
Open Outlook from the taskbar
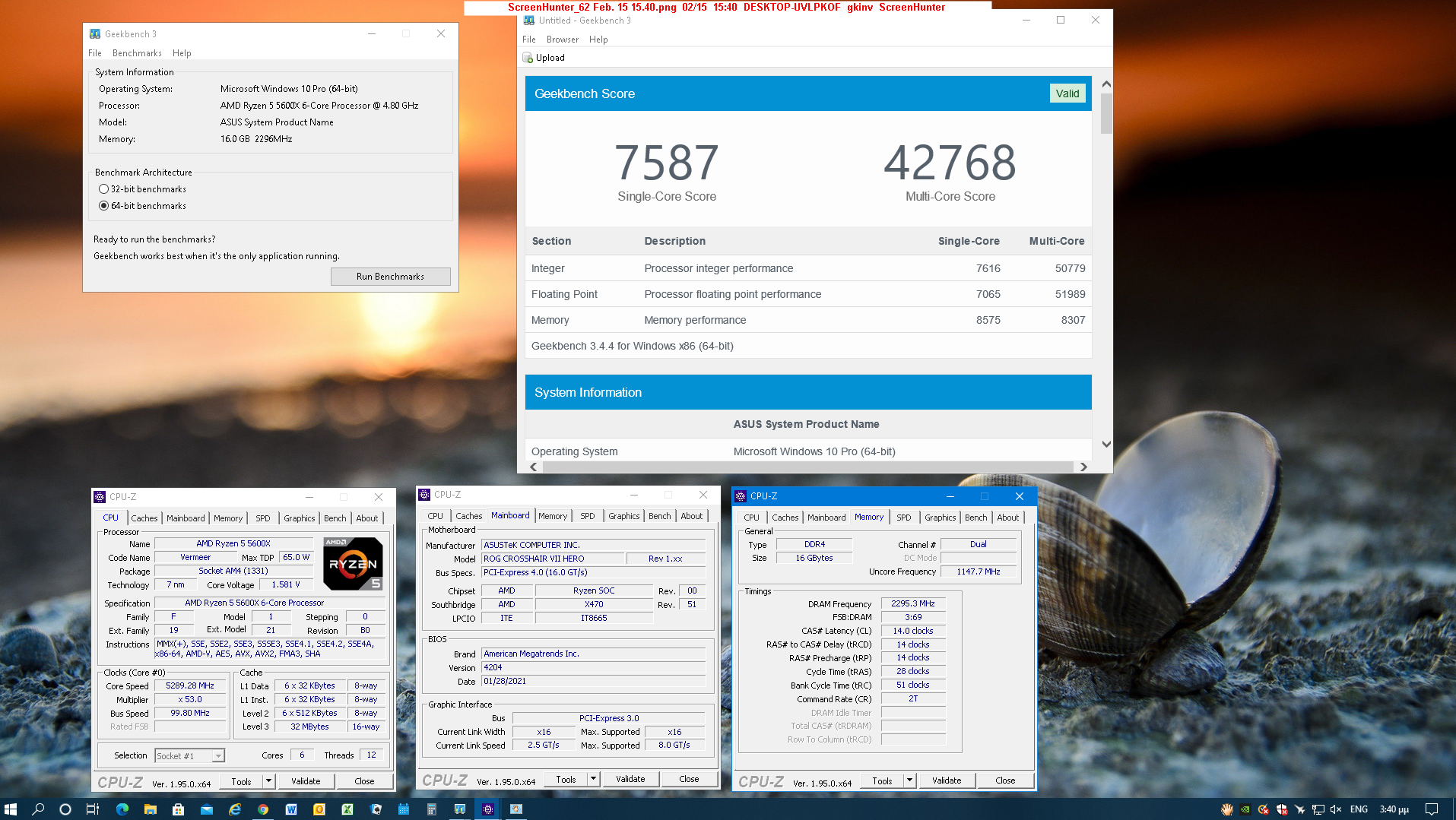tap(319, 809)
